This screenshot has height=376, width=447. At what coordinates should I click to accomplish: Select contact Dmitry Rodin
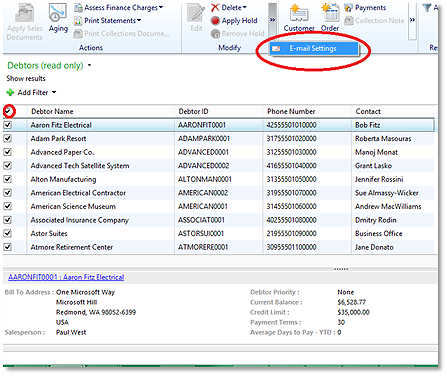pos(376,220)
